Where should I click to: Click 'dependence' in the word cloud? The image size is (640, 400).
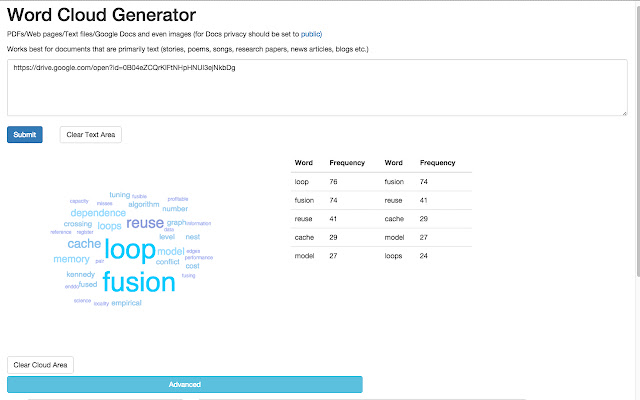[98, 213]
